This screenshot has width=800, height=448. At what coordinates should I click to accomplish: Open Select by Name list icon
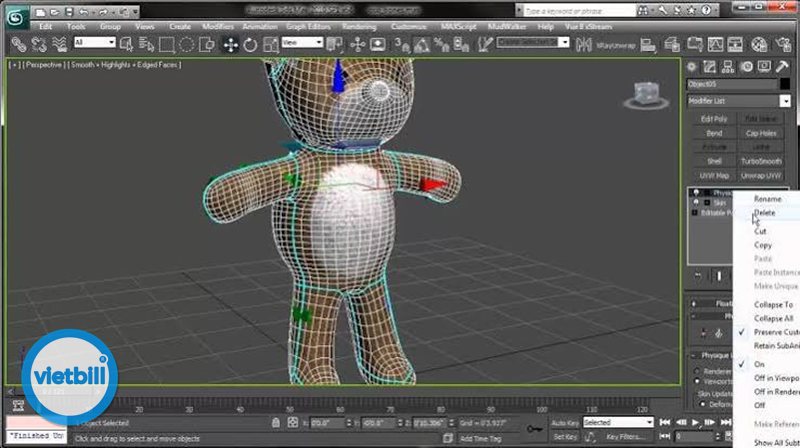[x=146, y=44]
